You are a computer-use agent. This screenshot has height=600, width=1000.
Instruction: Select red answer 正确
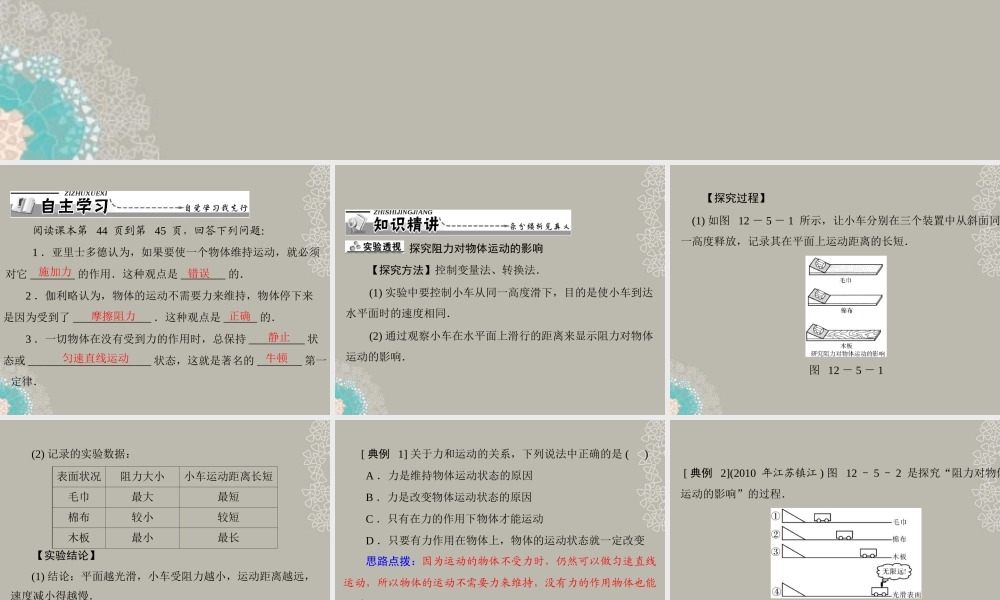[x=240, y=316]
